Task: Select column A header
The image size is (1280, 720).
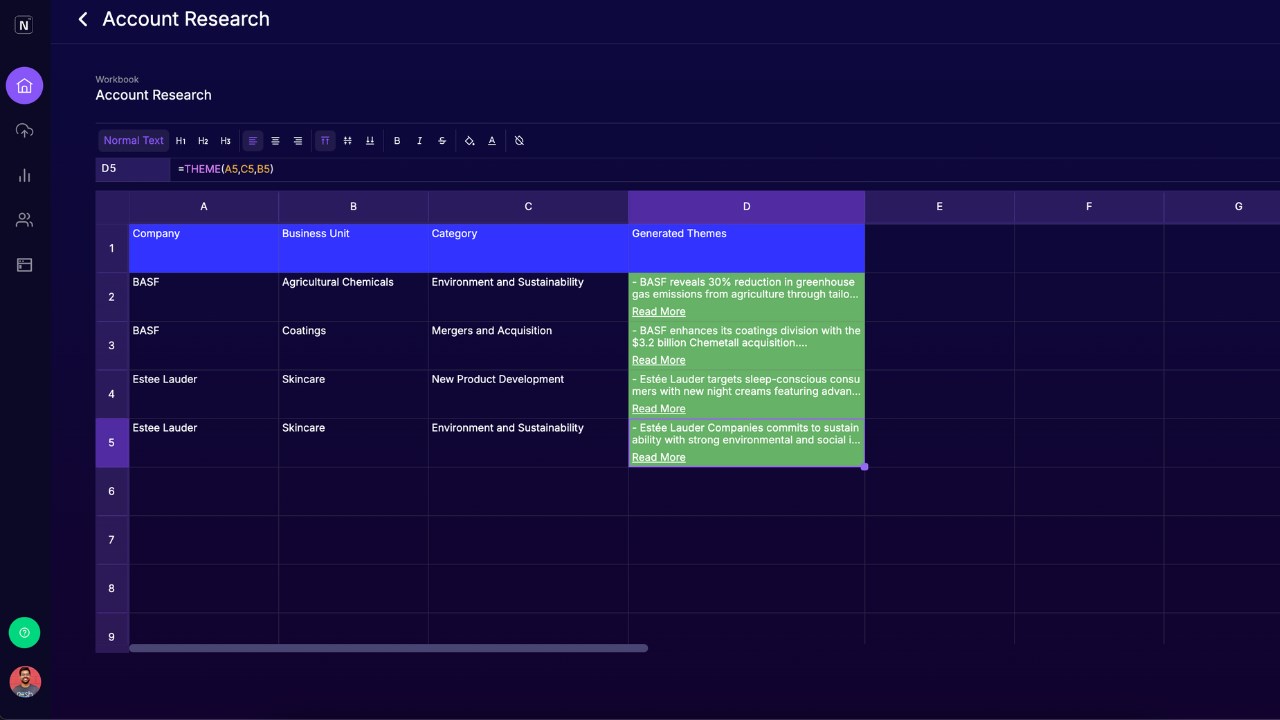Action: point(204,207)
